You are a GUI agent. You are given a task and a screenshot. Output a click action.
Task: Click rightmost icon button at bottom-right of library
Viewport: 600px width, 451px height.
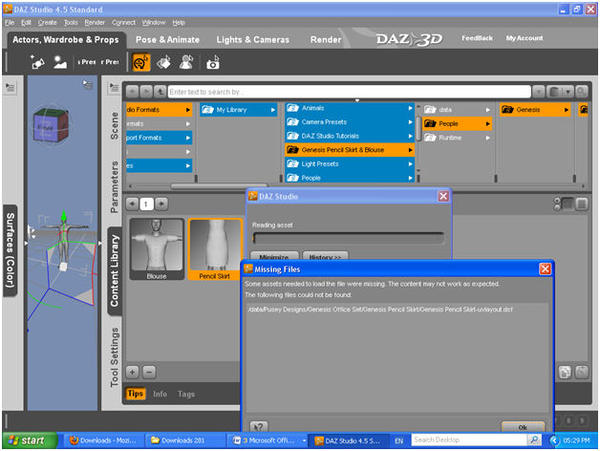pos(582,372)
